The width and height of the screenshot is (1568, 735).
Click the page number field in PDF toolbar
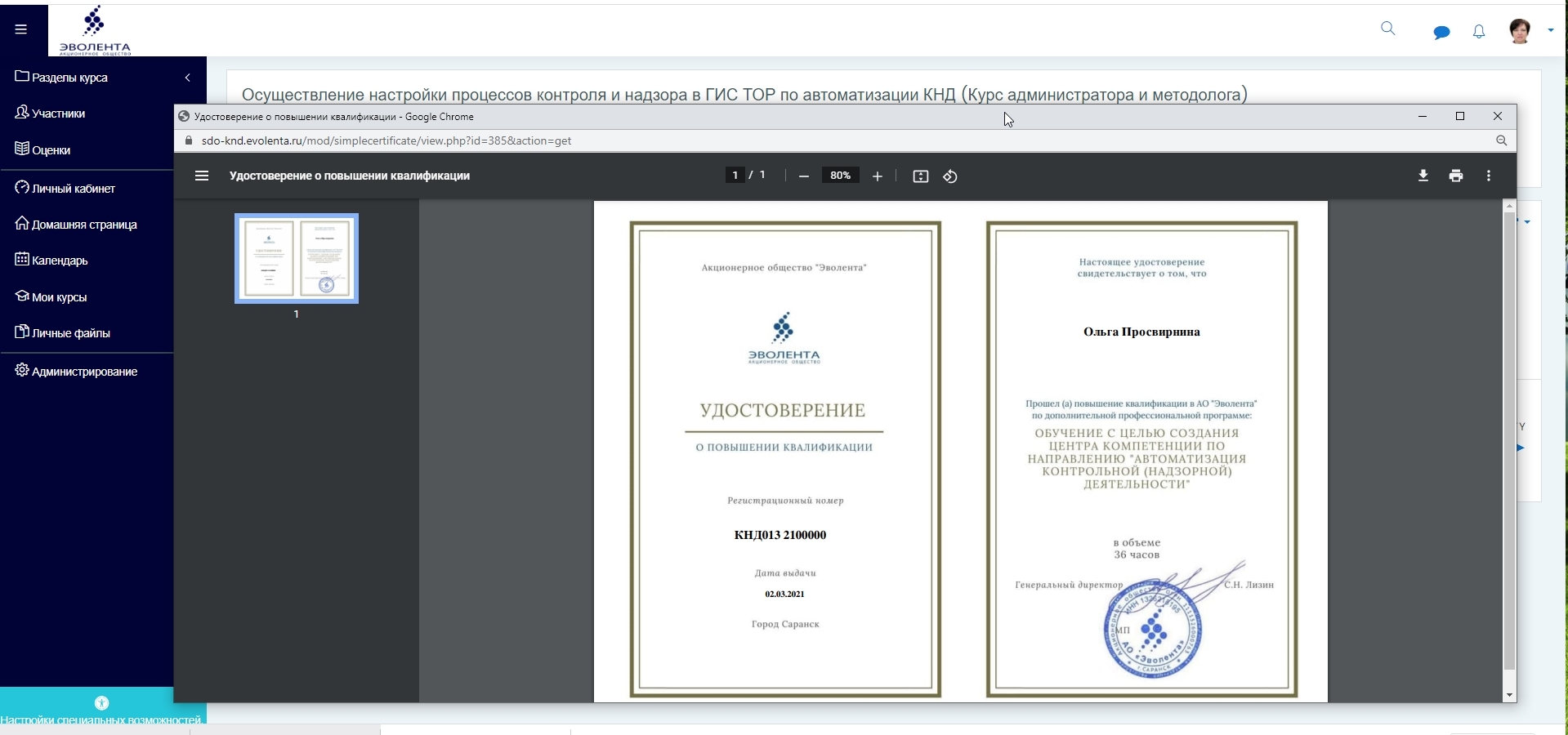(735, 175)
